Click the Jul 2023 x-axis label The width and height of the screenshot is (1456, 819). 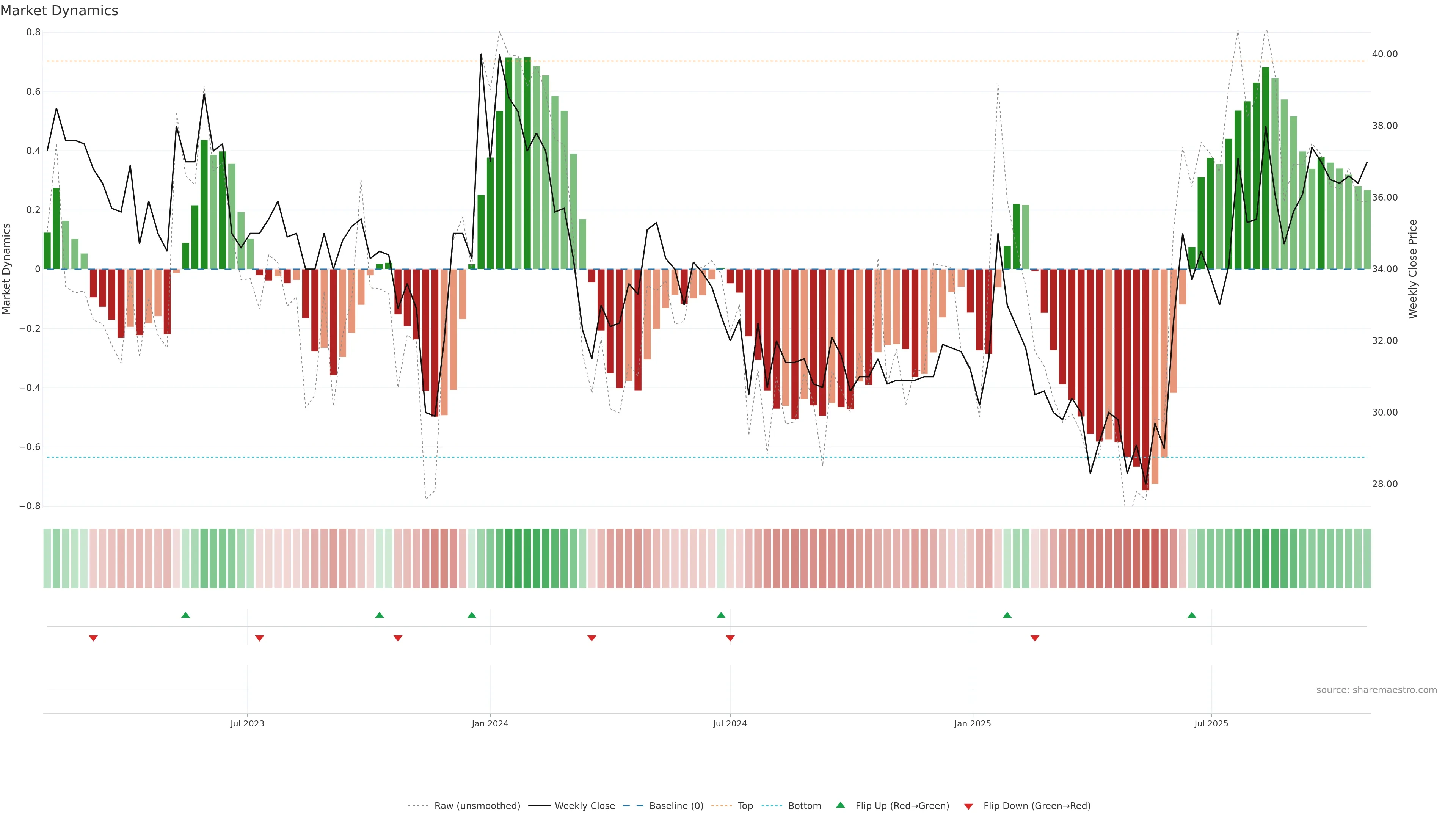coord(247,723)
